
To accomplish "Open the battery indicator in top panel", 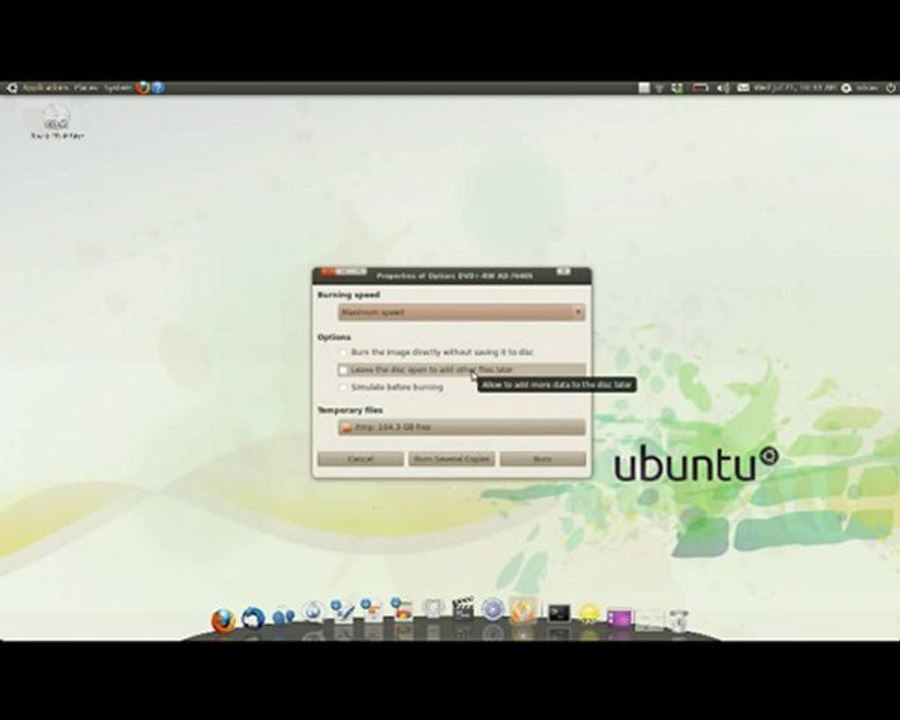I will (700, 88).
